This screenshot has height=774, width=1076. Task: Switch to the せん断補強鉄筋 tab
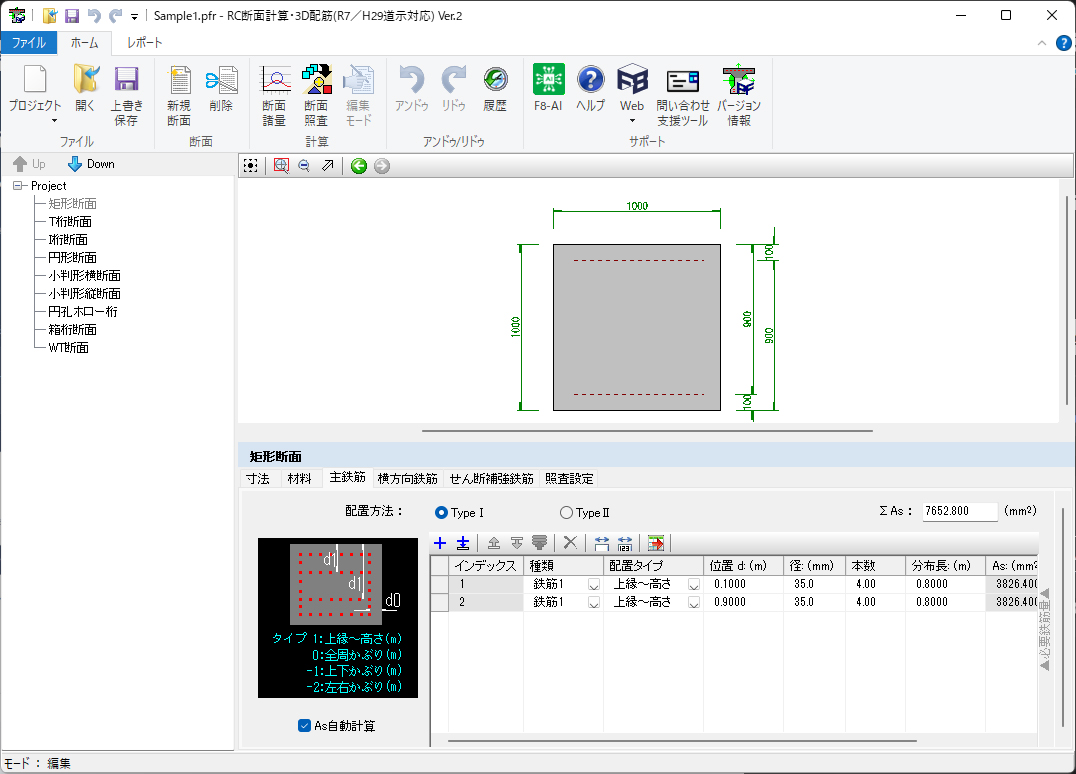(491, 479)
